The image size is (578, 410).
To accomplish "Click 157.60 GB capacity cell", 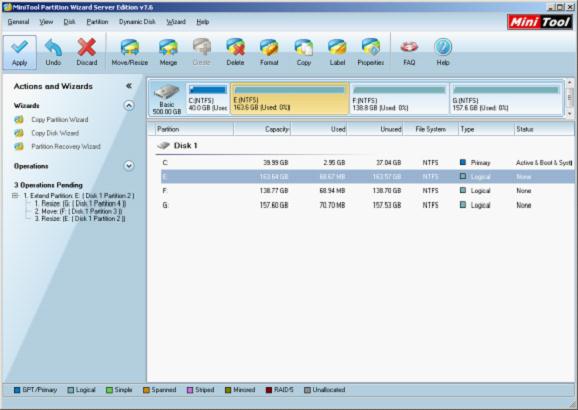I will [x=274, y=205].
